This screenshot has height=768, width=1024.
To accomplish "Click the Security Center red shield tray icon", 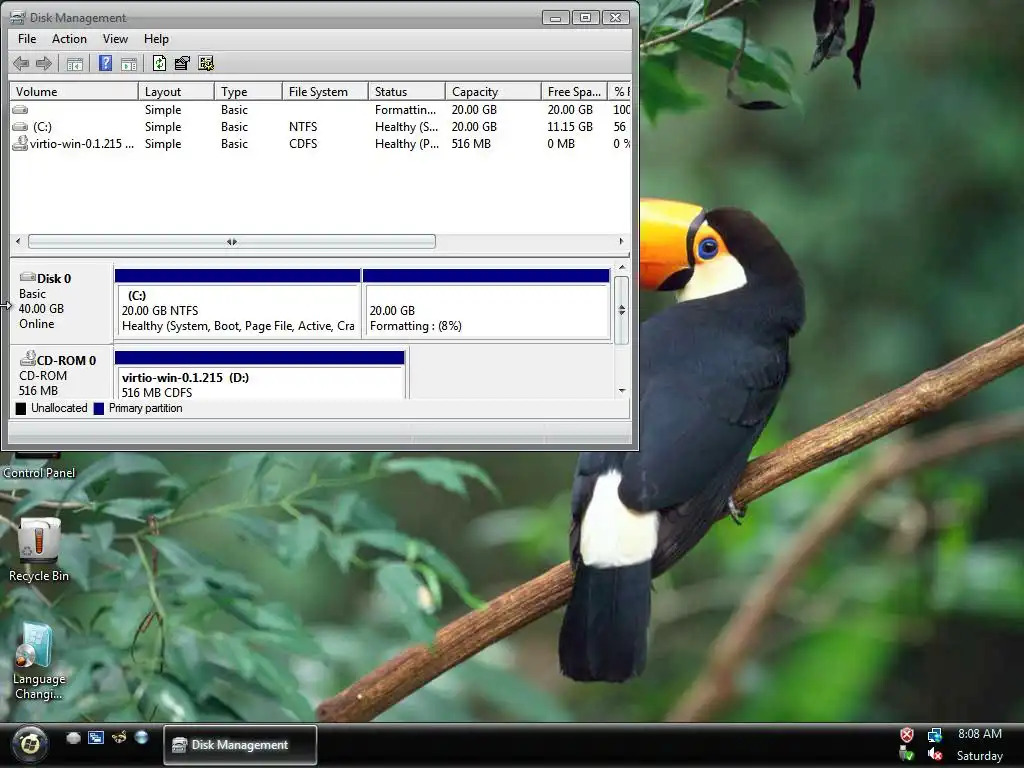I will tap(907, 735).
